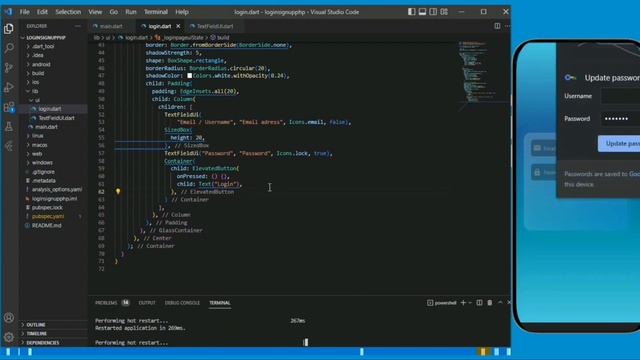Click the kill terminal trash icon
The image size is (640, 360).
[490, 303]
